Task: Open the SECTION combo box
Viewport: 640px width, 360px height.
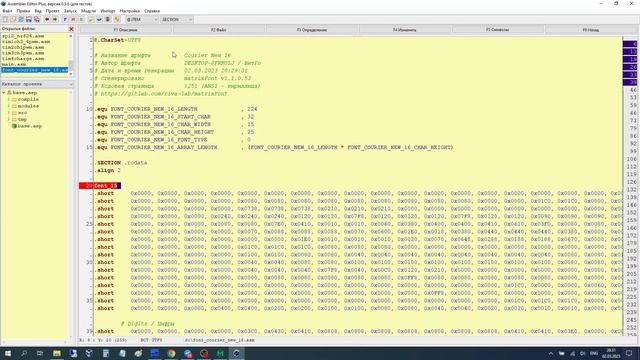Action: (176, 19)
